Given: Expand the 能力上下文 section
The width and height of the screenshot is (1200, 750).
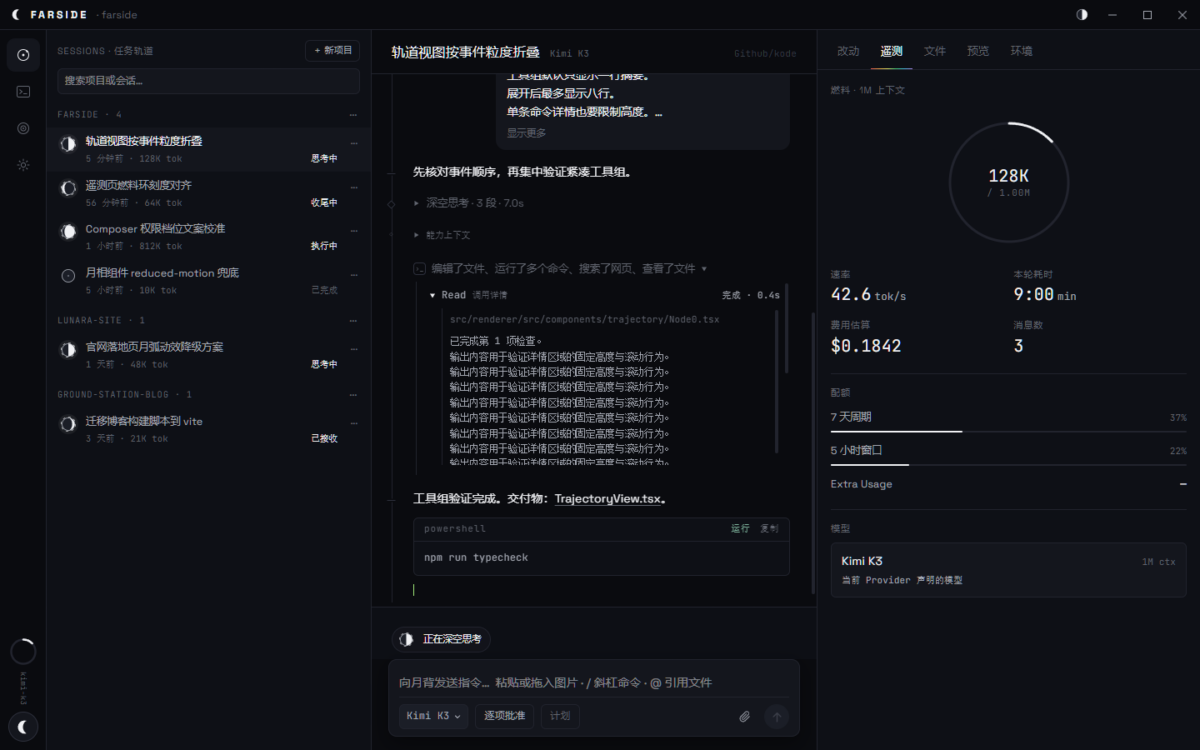Looking at the screenshot, I should (x=442, y=235).
